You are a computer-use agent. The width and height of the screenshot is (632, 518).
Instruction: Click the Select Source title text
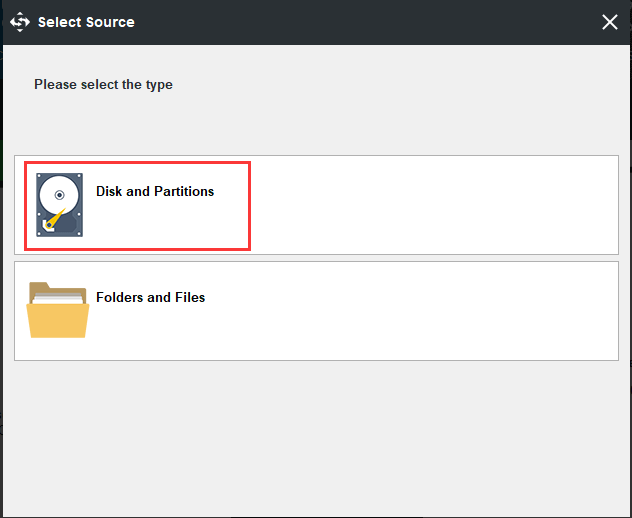pyautogui.click(x=86, y=22)
